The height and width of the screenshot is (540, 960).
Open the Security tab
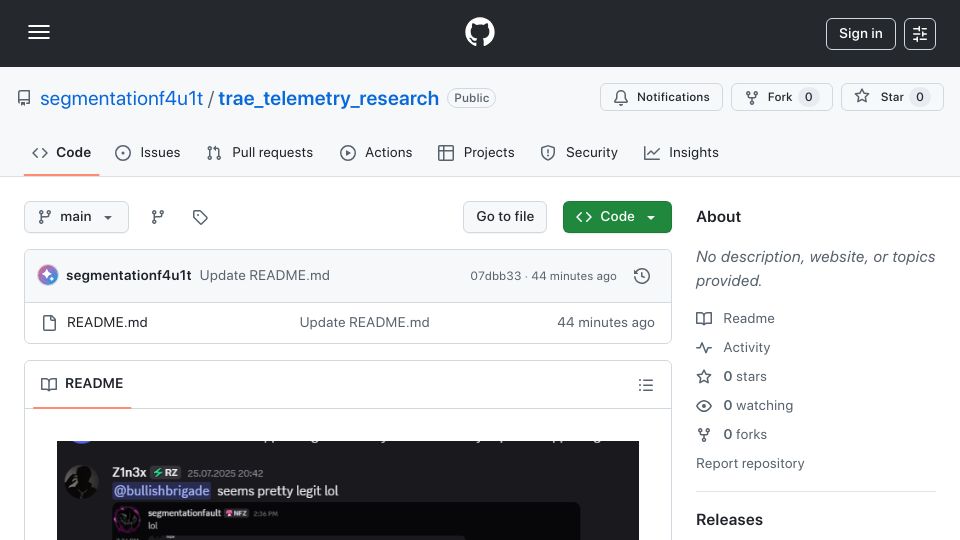[x=579, y=152]
